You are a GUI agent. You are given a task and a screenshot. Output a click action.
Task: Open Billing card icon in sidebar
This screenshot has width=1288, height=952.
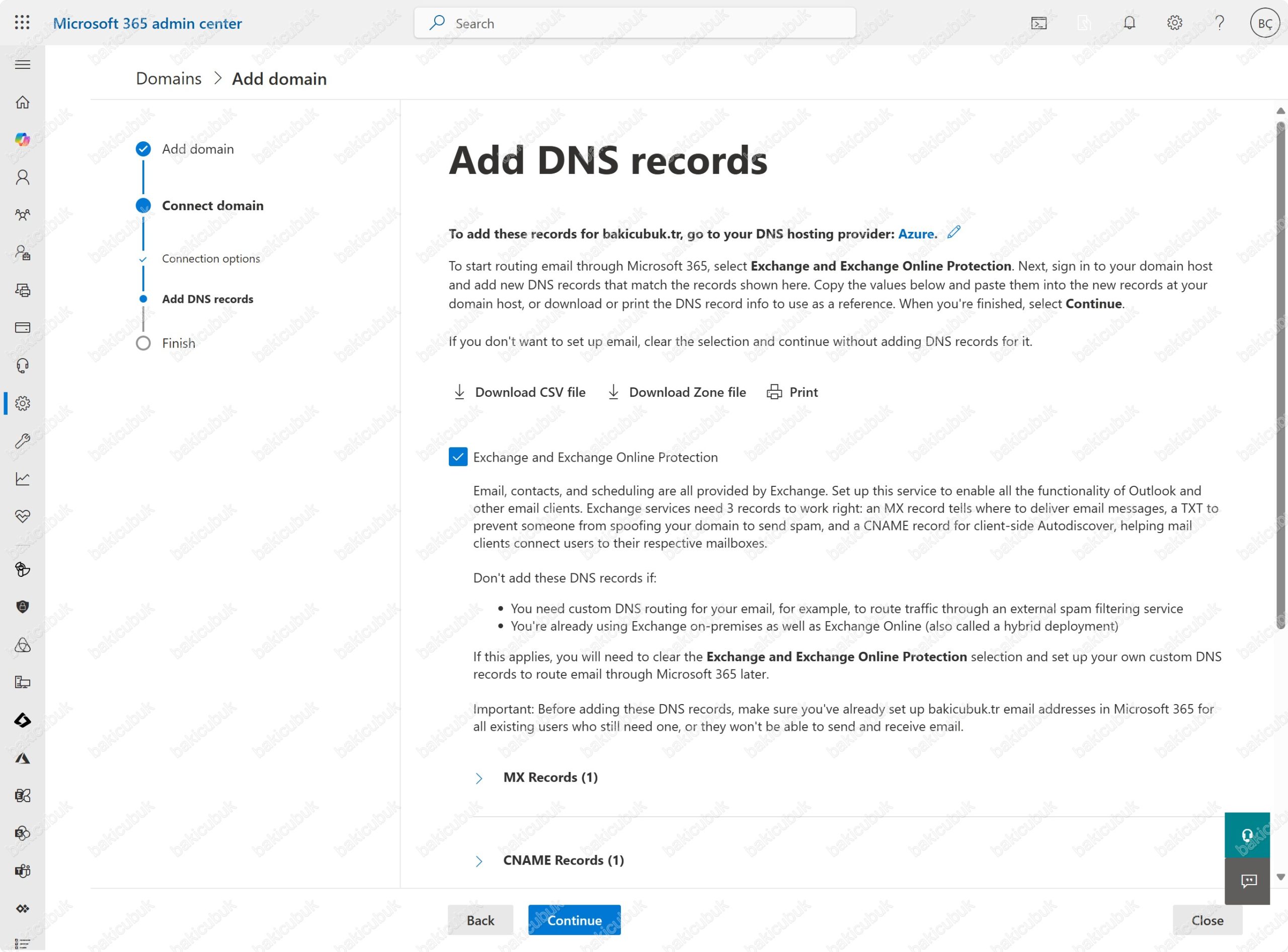tap(23, 327)
